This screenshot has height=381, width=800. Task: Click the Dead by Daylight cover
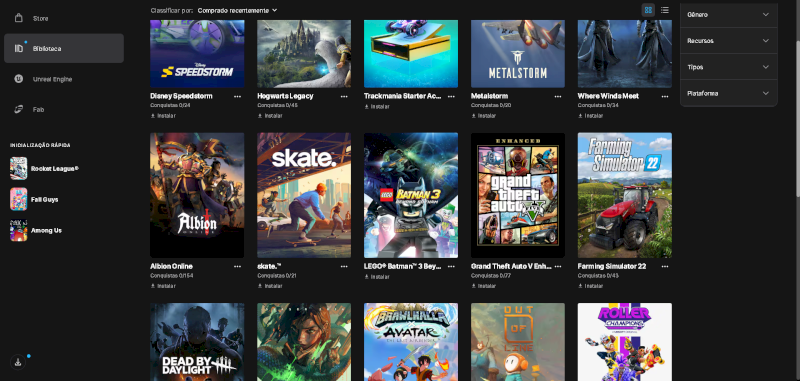[x=197, y=342]
